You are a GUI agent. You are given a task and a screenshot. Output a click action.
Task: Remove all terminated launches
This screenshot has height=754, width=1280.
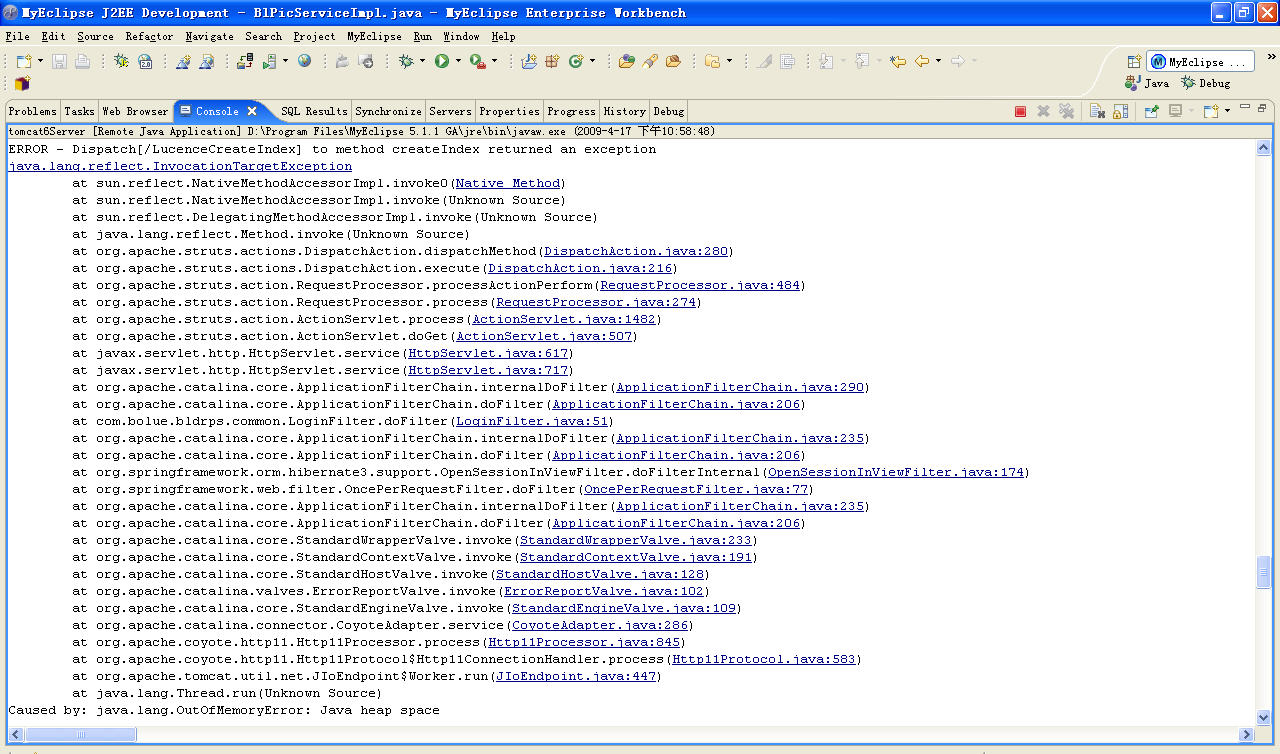tap(1066, 111)
